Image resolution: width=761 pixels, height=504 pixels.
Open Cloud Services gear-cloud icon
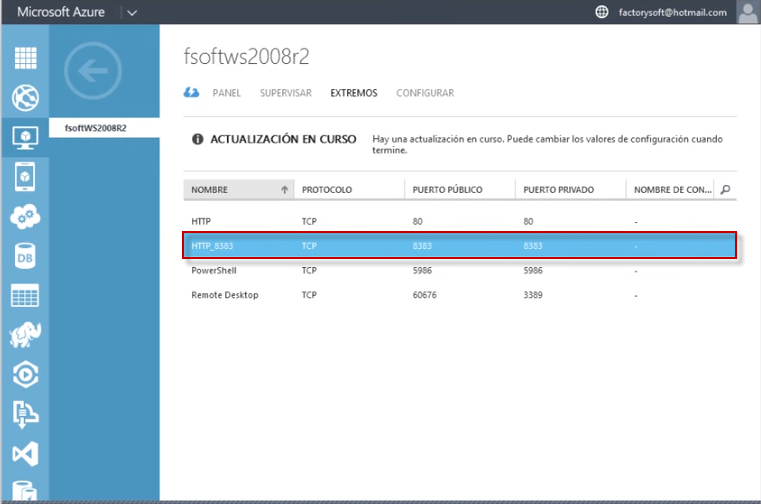point(24,217)
